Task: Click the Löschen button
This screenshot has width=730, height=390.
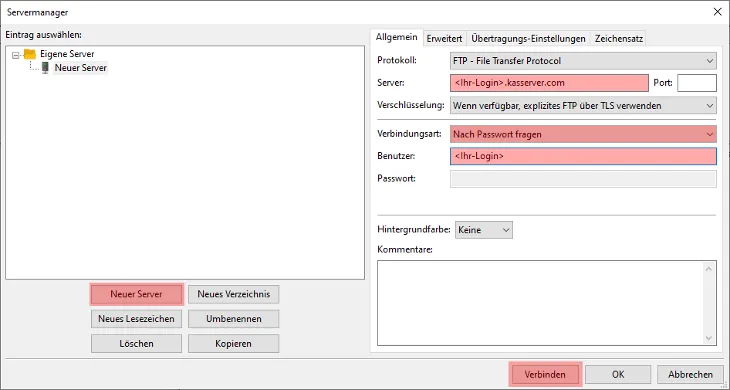Action: click(x=136, y=343)
